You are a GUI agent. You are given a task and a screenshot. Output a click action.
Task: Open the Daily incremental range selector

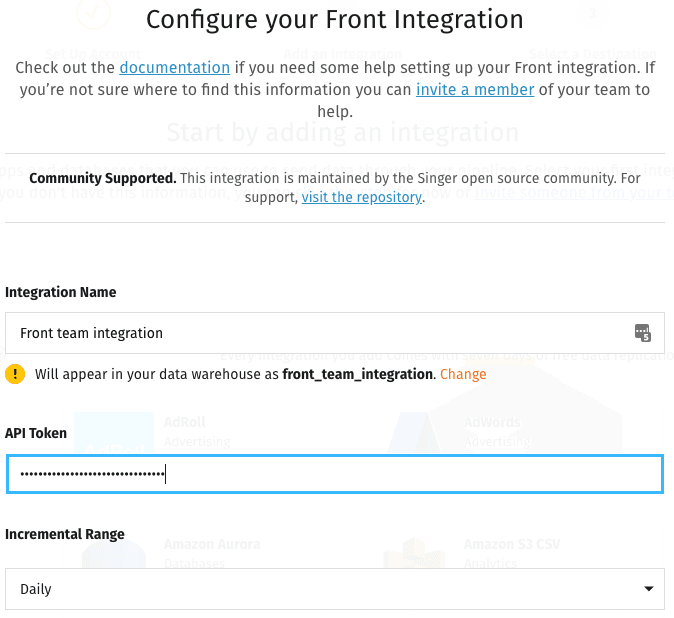(x=335, y=589)
